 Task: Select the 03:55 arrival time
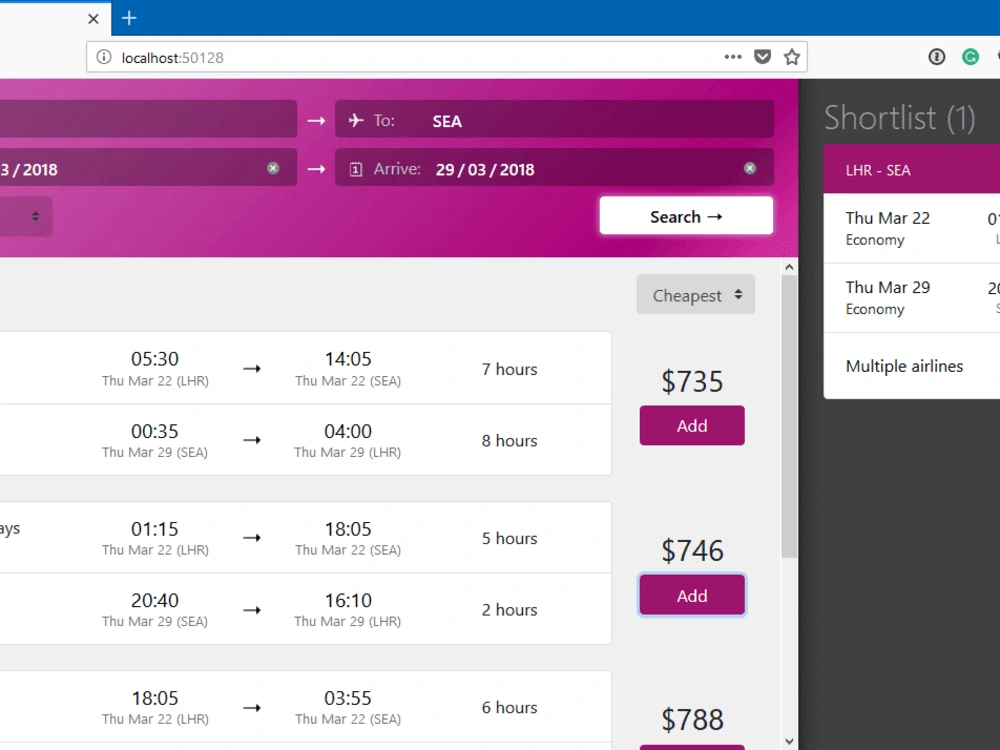(x=348, y=698)
